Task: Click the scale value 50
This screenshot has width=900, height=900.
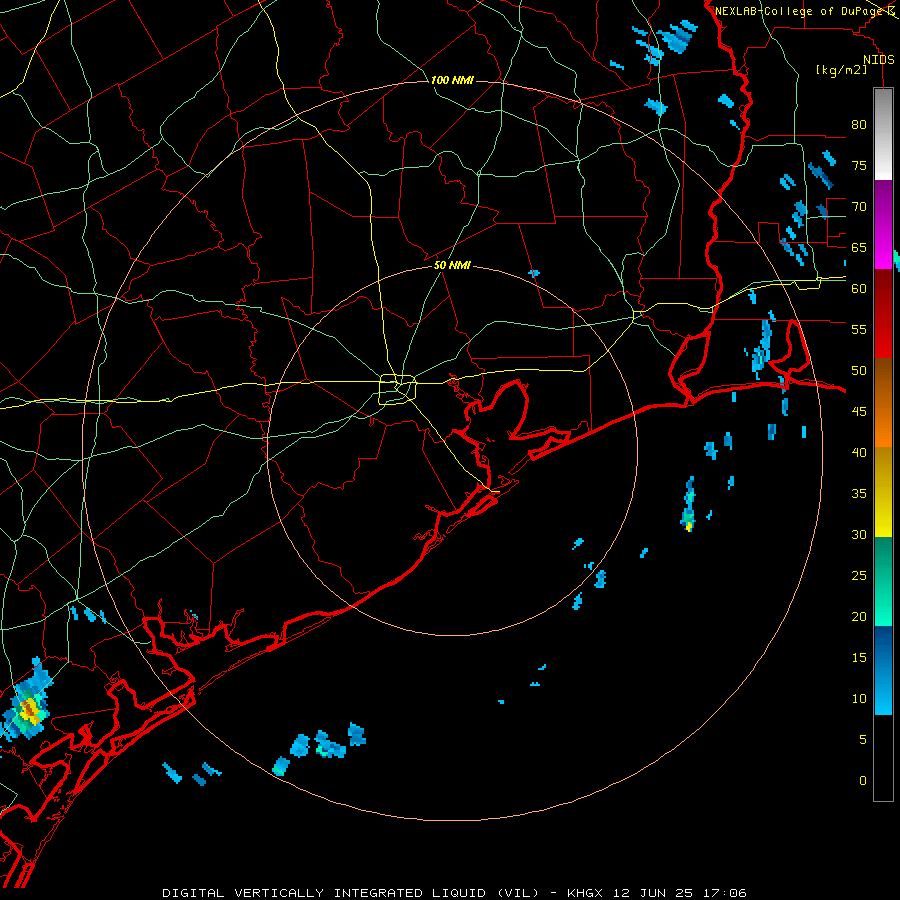Action: coord(859,370)
